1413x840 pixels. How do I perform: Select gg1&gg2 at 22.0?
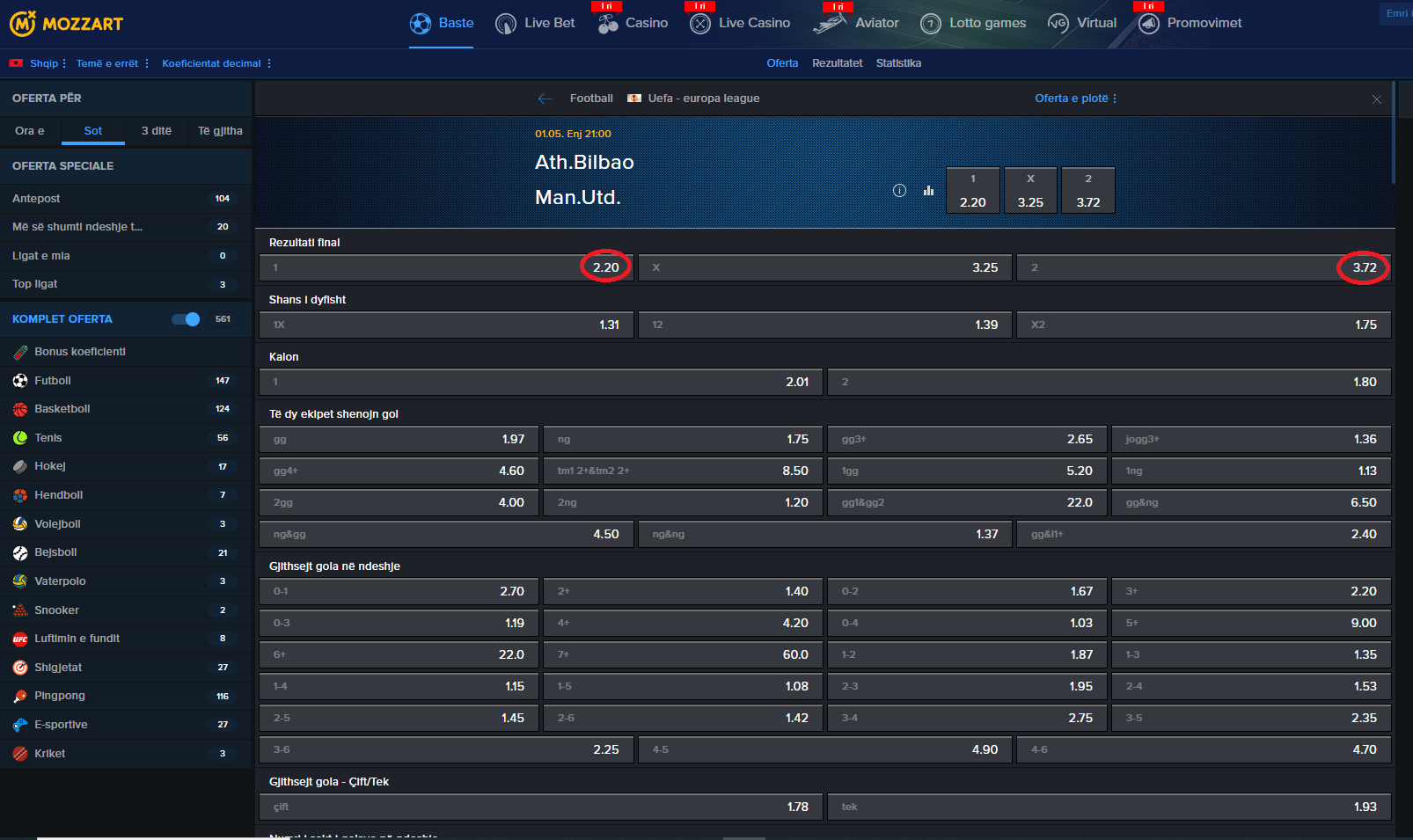pos(967,502)
